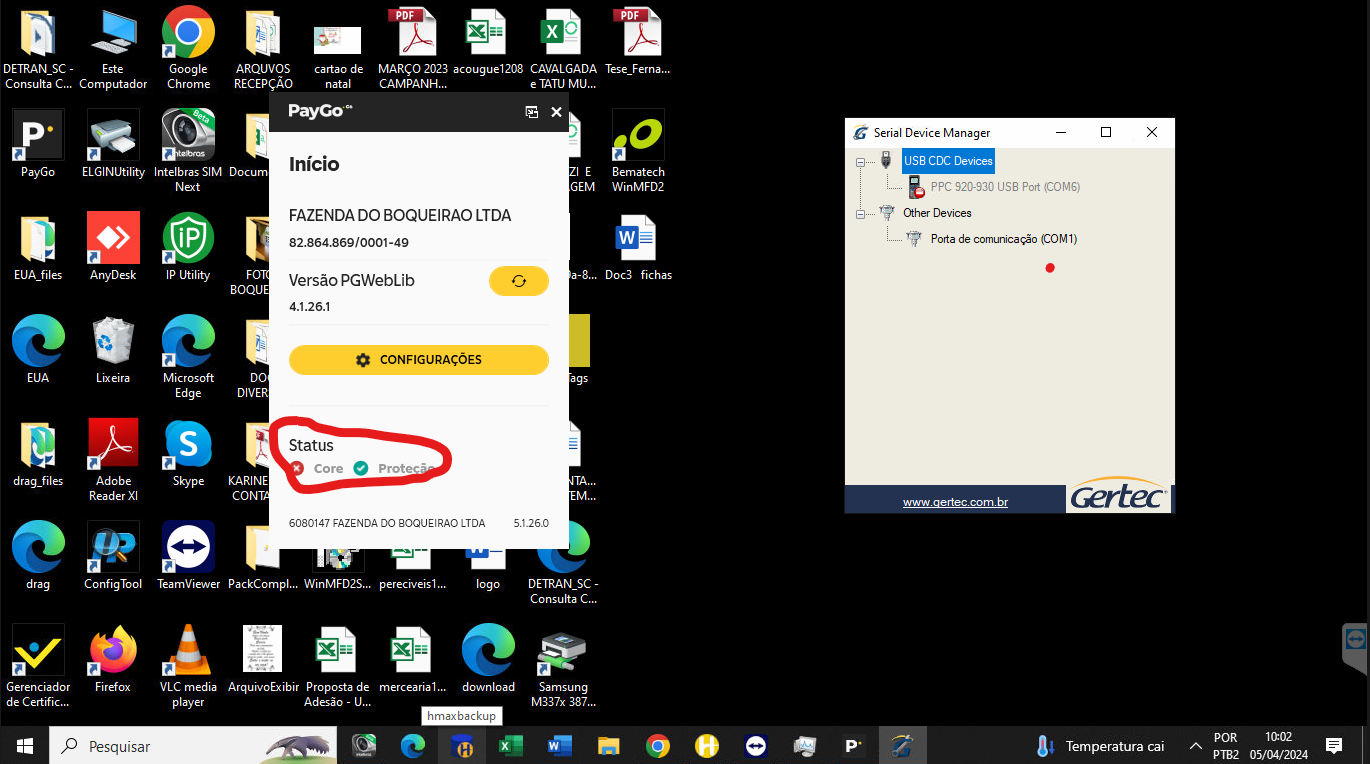Open the www.gertec.com.br link
This screenshot has width=1370, height=764.
coord(954,502)
